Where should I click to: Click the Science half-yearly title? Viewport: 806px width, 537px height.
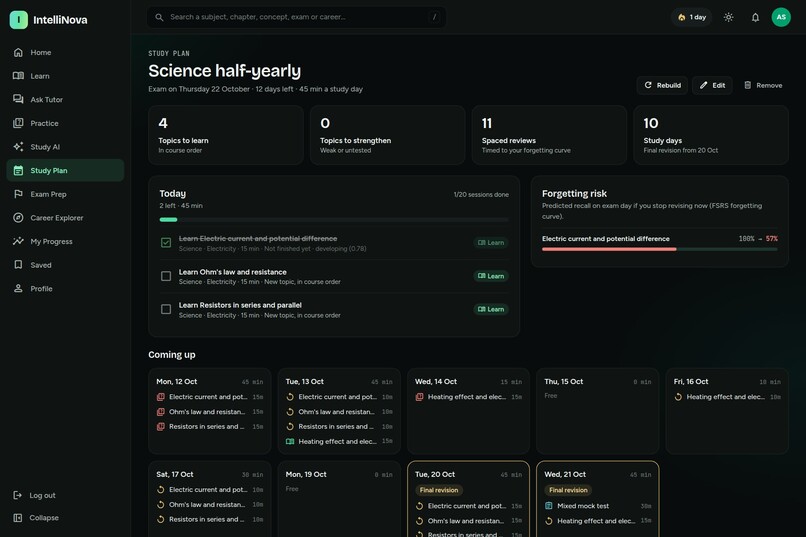pyautogui.click(x=225, y=71)
